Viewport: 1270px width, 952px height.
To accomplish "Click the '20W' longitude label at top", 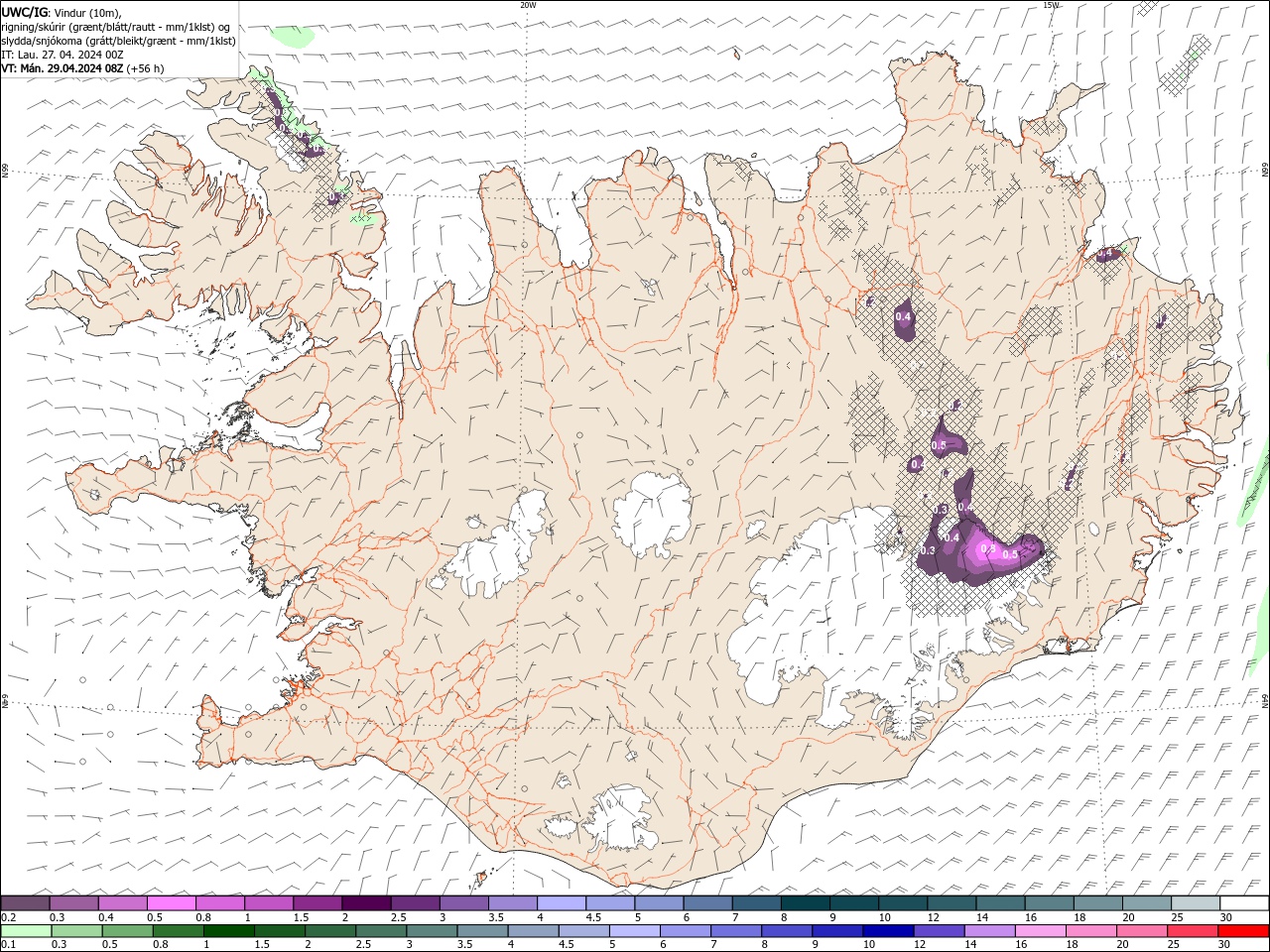I will pyautogui.click(x=528, y=5).
